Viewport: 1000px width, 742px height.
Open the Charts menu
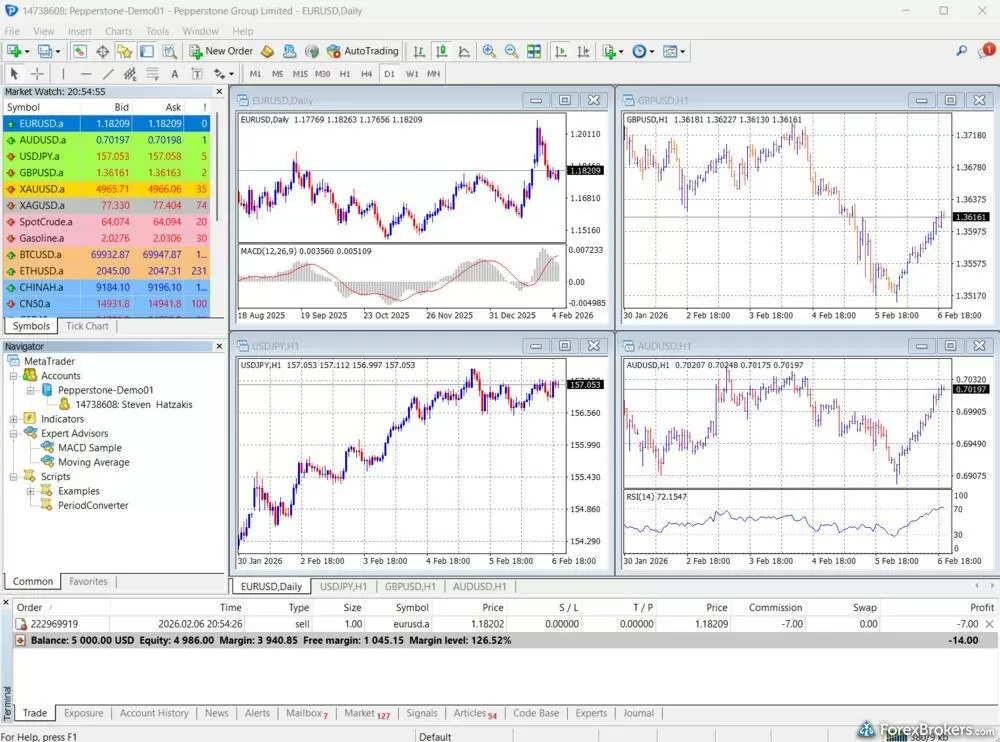[118, 30]
